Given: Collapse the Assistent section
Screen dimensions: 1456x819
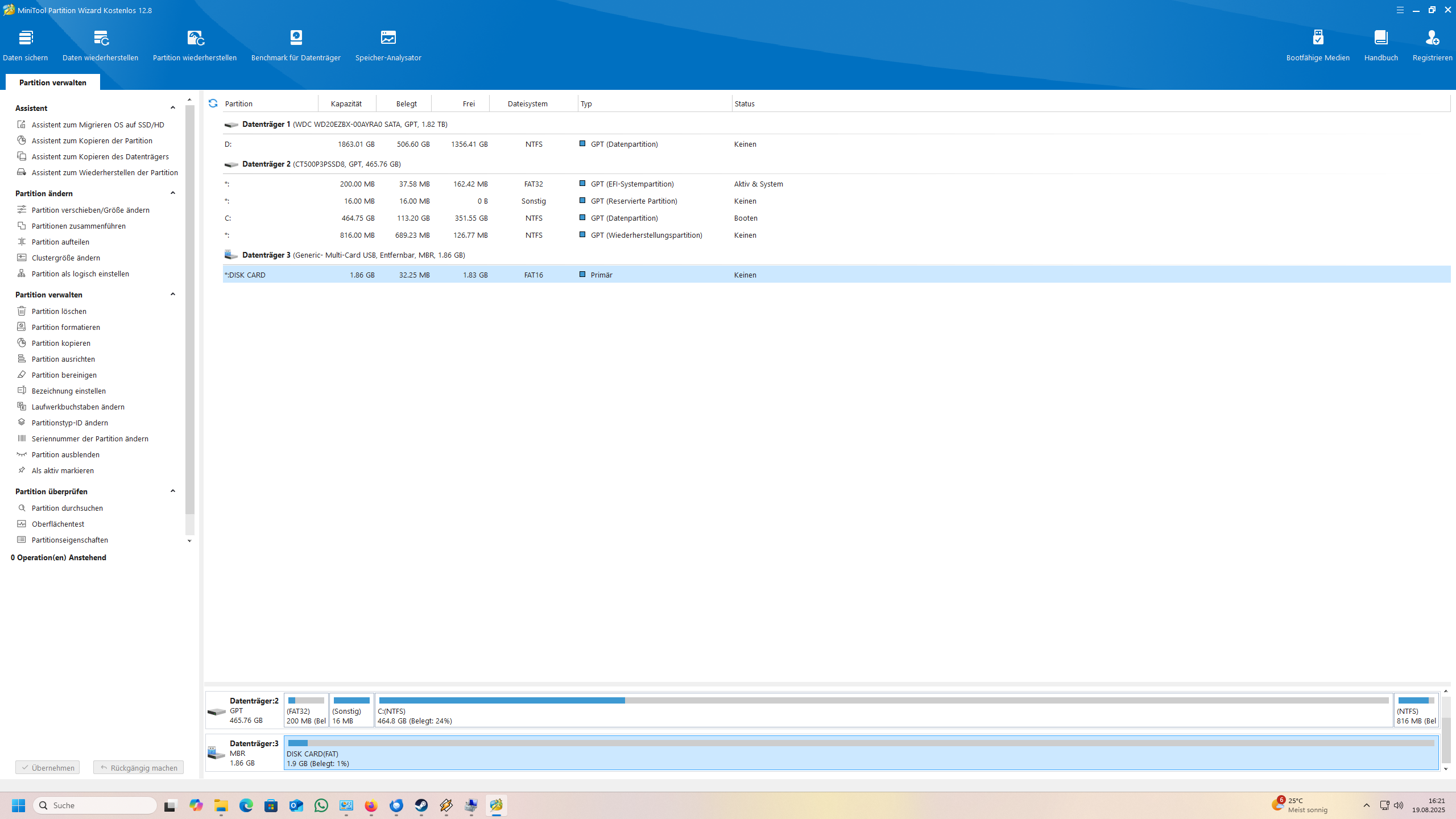Looking at the screenshot, I should [x=173, y=107].
